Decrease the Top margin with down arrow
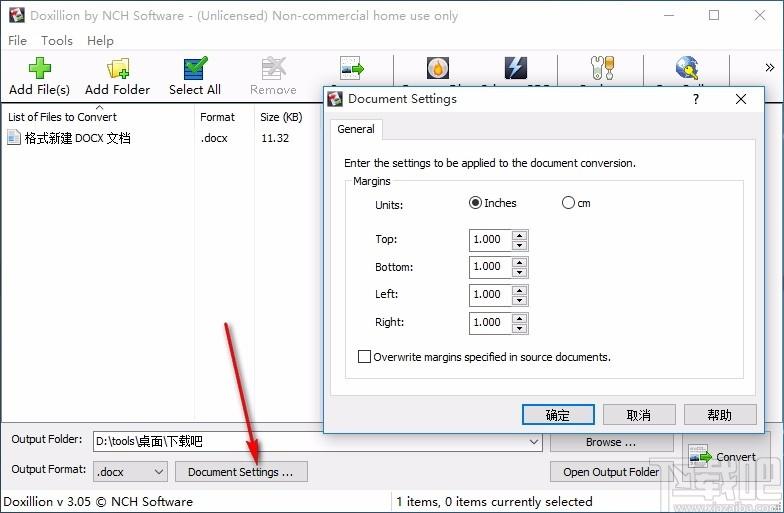784x513 pixels. tap(520, 245)
